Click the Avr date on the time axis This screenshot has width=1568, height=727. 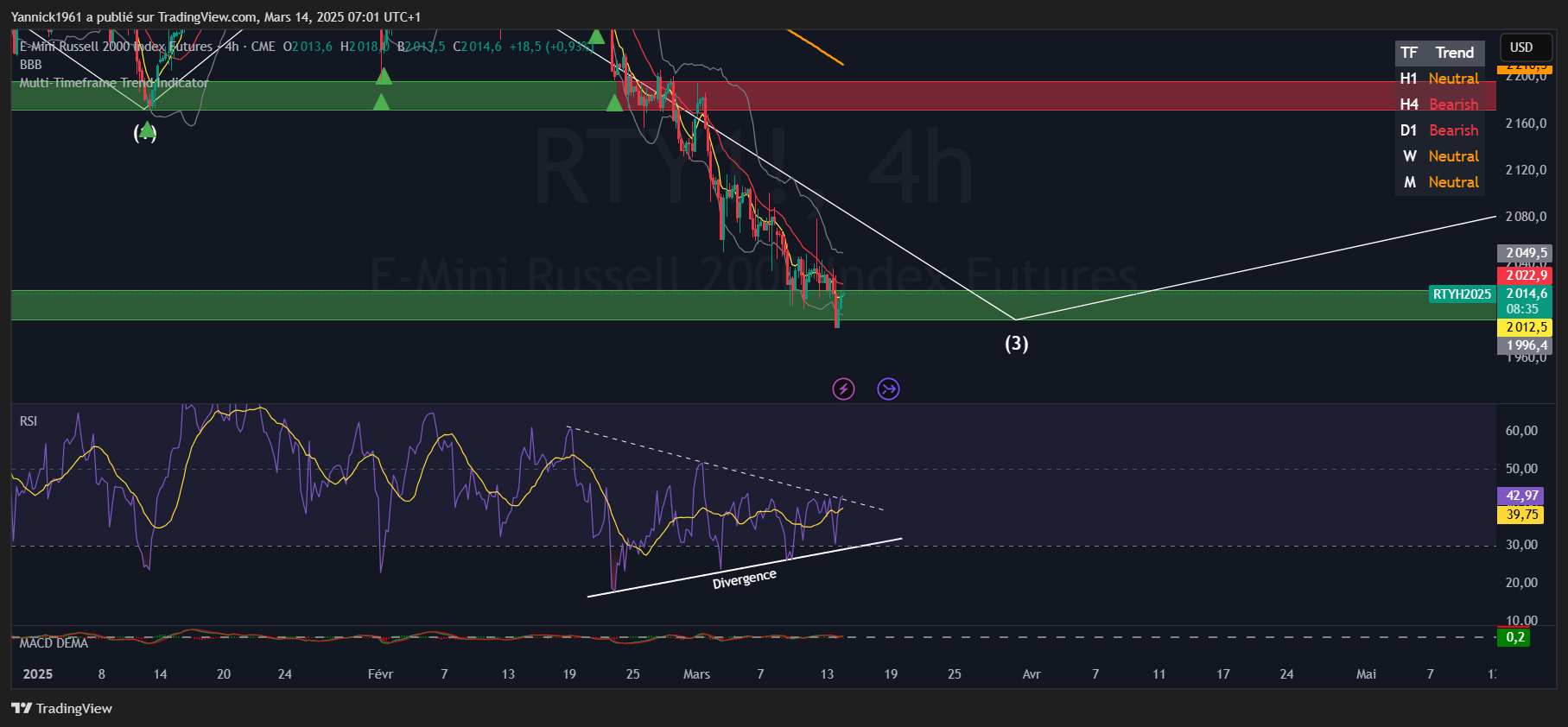1032,674
